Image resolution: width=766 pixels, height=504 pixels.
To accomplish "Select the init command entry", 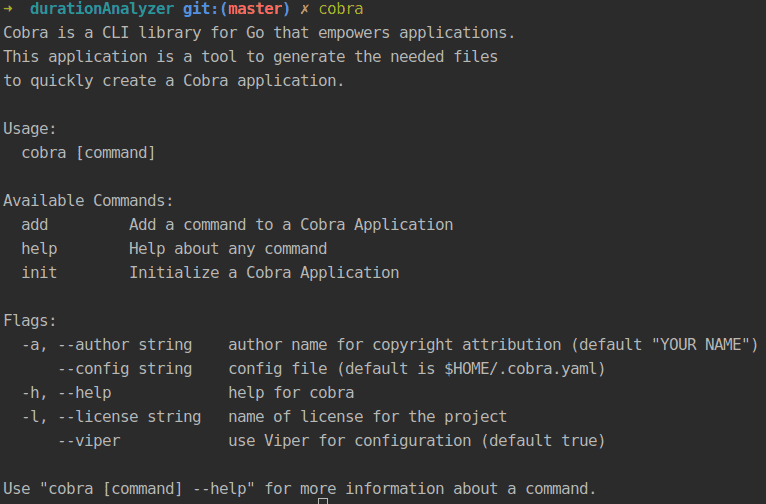I will (39, 273).
